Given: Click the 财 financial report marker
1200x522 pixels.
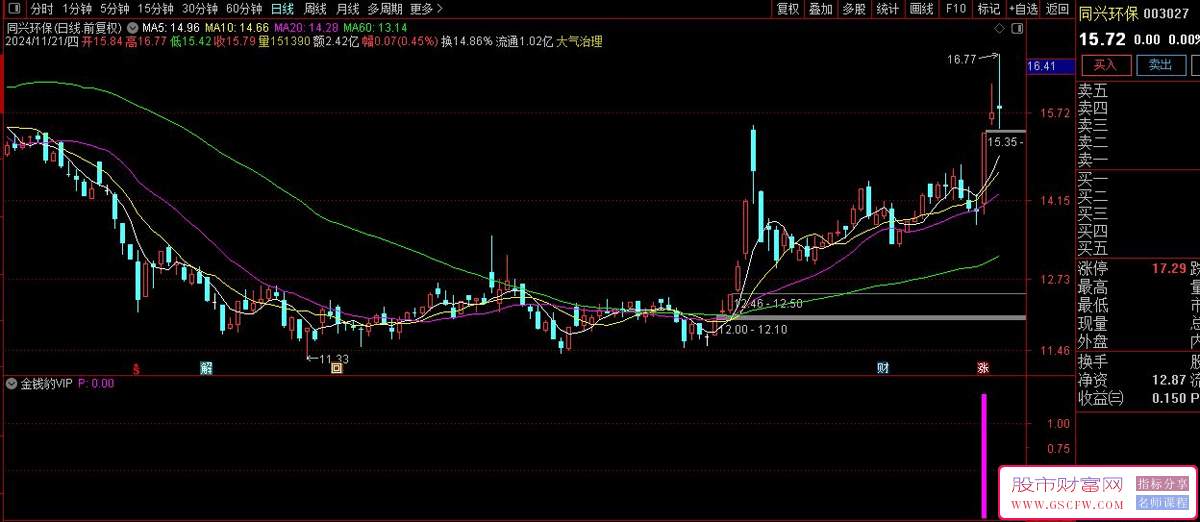Looking at the screenshot, I should pos(883,368).
